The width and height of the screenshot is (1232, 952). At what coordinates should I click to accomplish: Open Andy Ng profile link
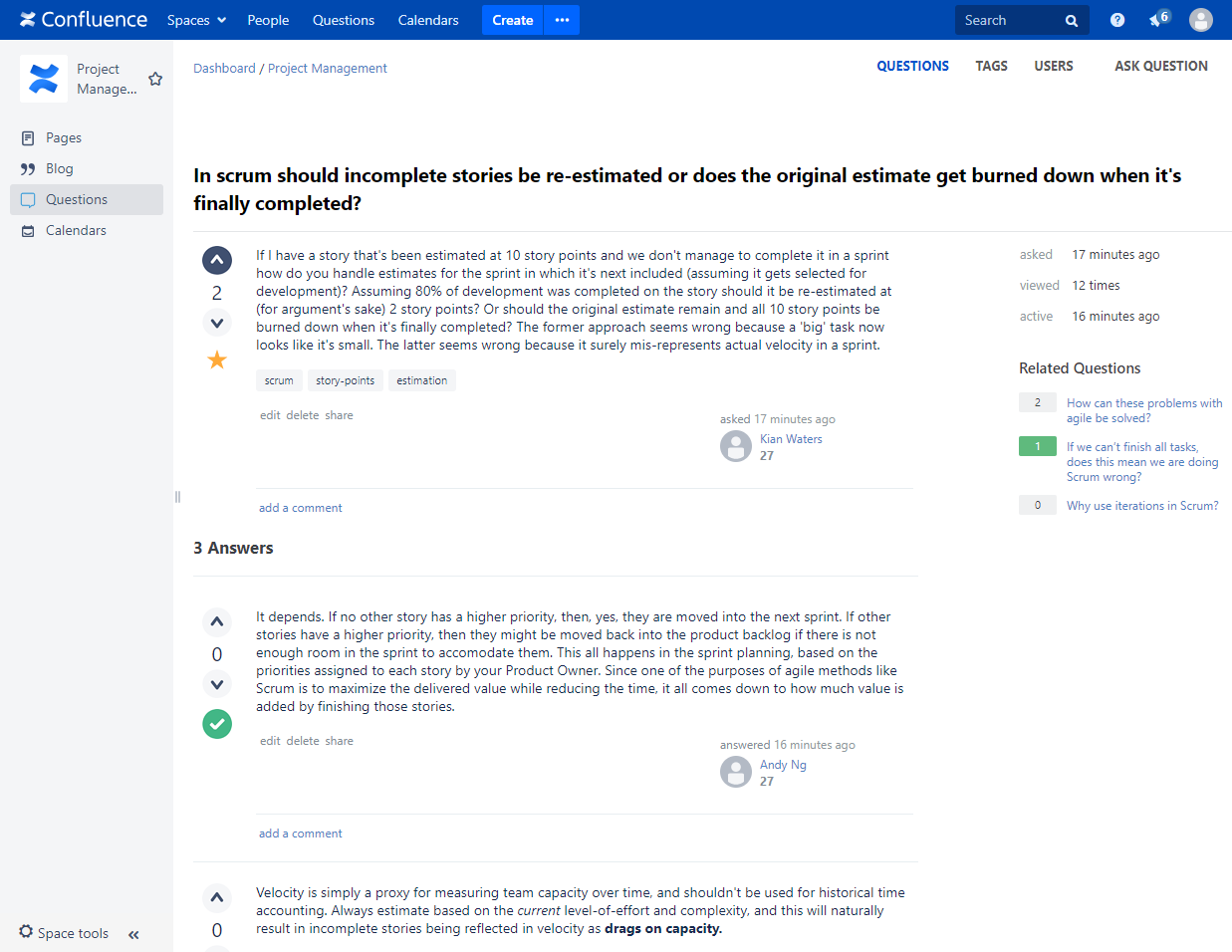click(x=783, y=765)
